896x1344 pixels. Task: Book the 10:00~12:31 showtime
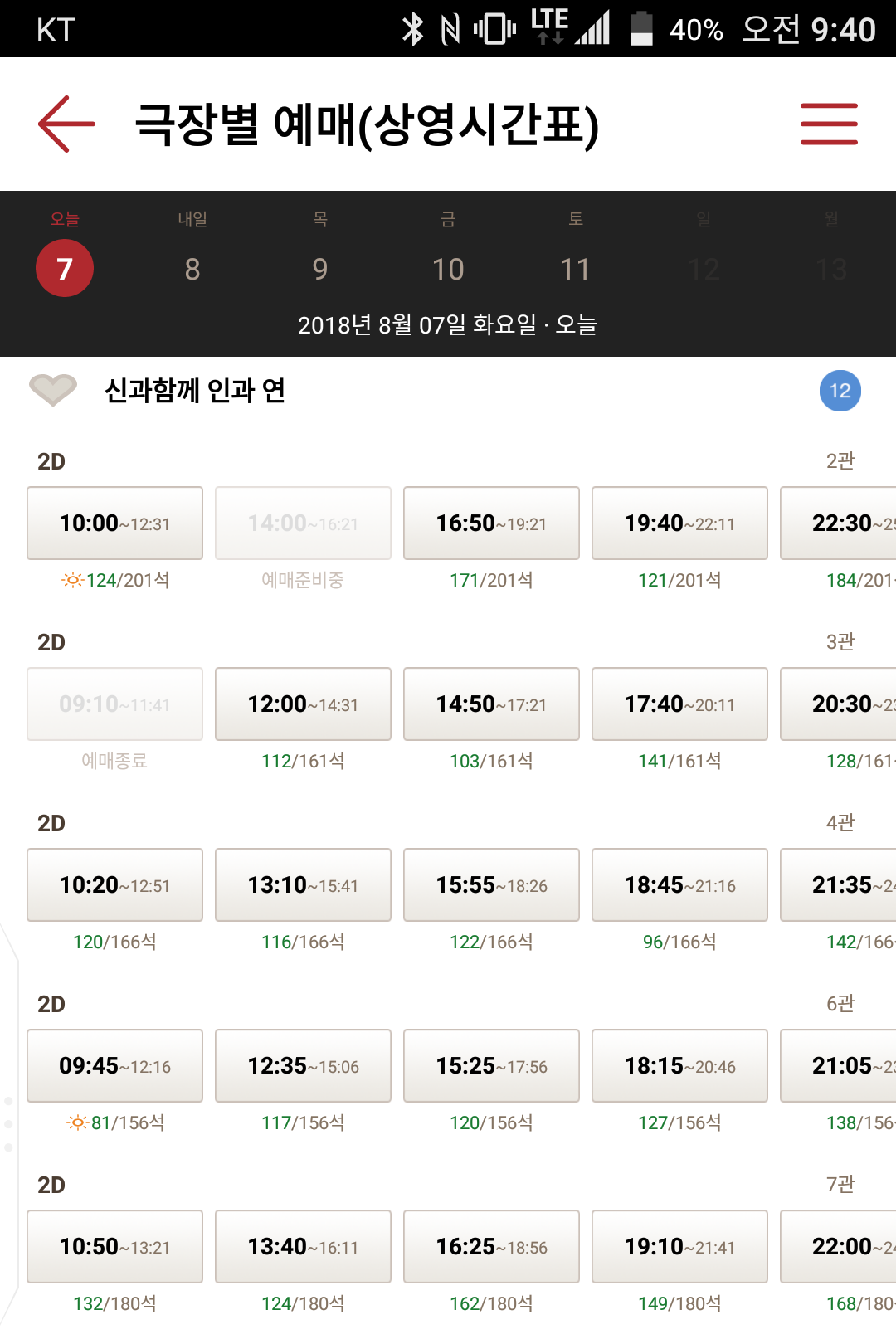(x=114, y=523)
